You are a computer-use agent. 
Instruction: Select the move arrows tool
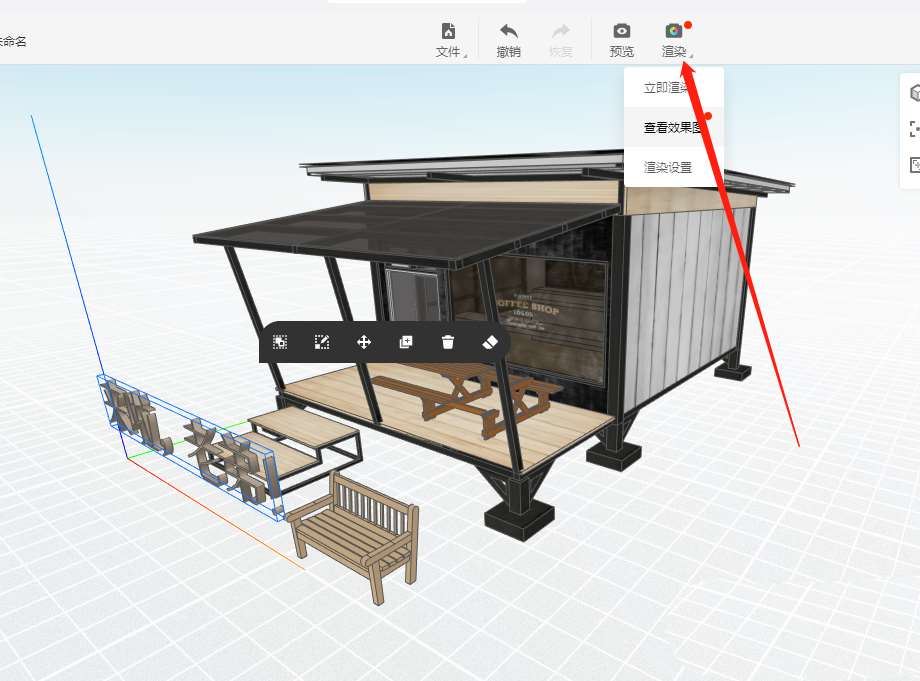[364, 342]
